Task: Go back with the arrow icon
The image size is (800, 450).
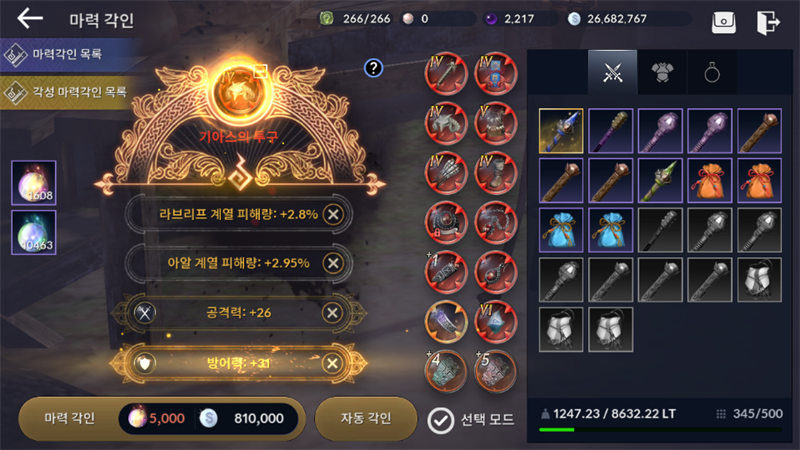Action: pos(30,19)
